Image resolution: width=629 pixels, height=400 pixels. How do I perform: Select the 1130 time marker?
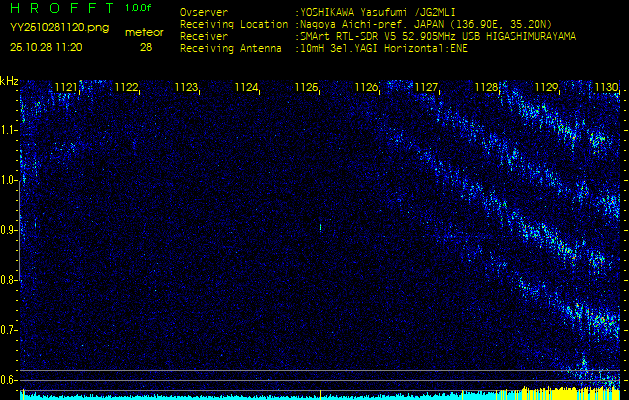coord(606,88)
